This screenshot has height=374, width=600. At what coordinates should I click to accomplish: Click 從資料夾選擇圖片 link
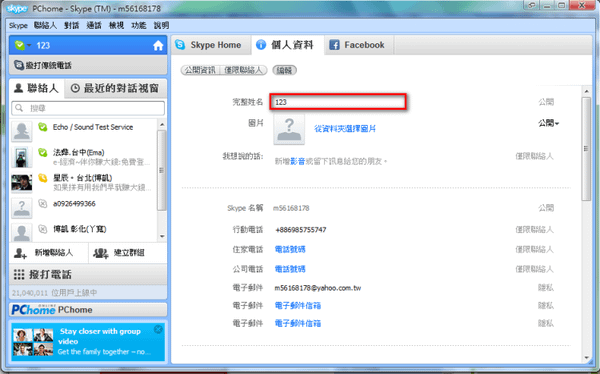tap(345, 129)
